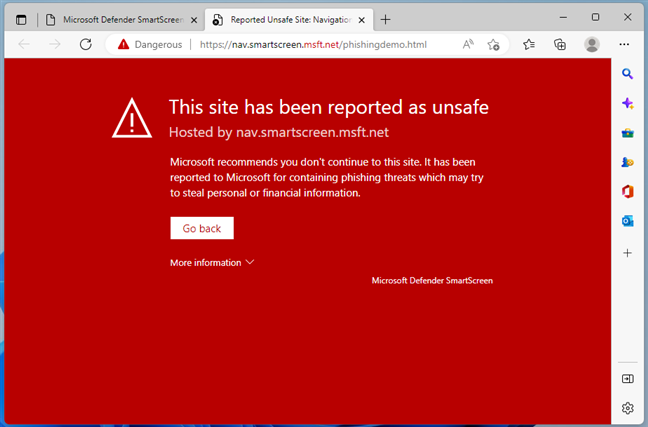Click 'Microsoft recommends you don't continue' paragraph

pyautogui.click(x=326, y=177)
